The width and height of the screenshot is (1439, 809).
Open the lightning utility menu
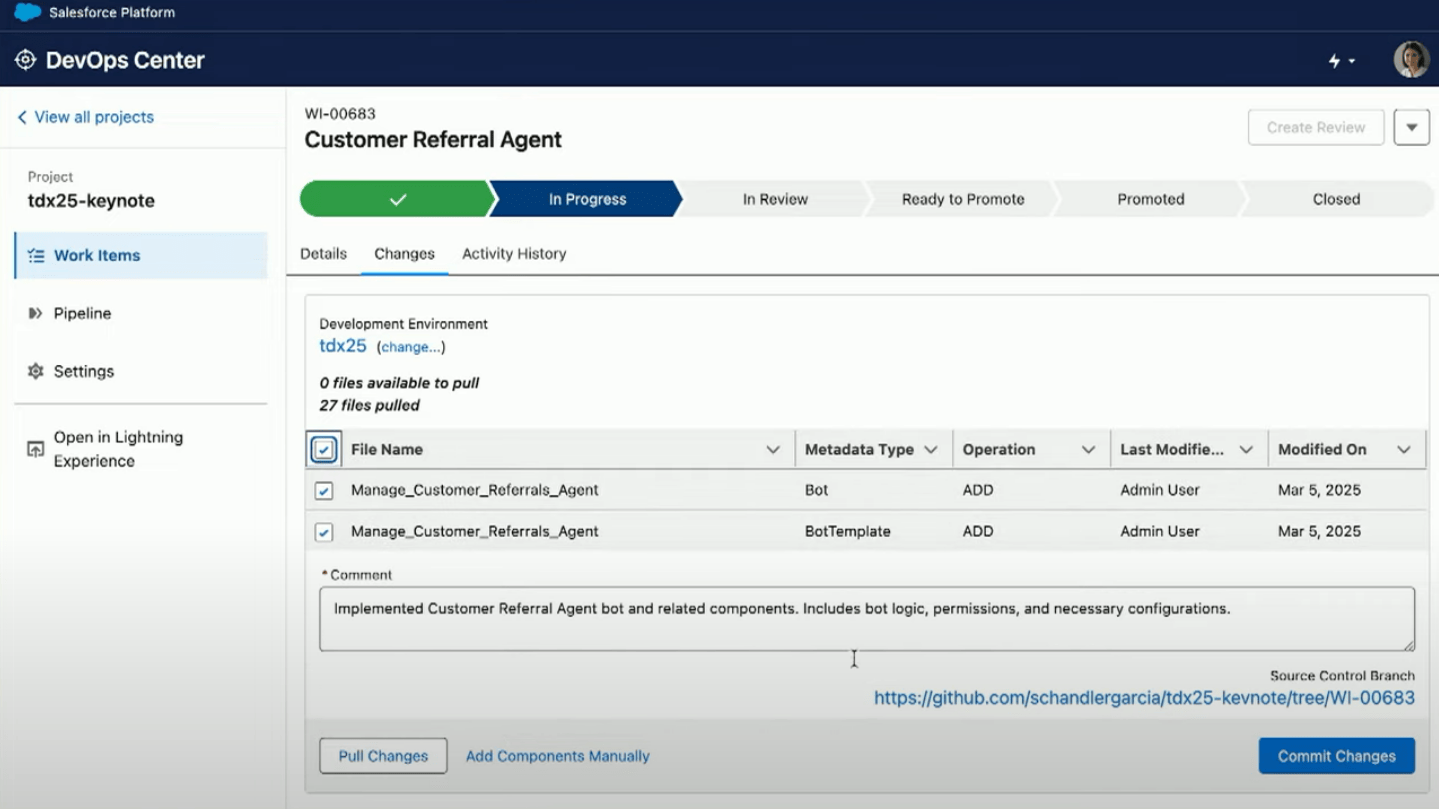[x=1340, y=60]
